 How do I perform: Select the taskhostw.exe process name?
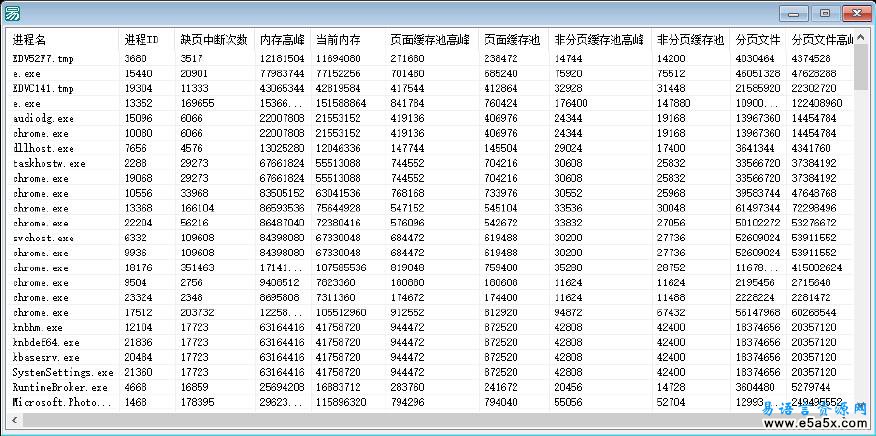tap(49, 164)
